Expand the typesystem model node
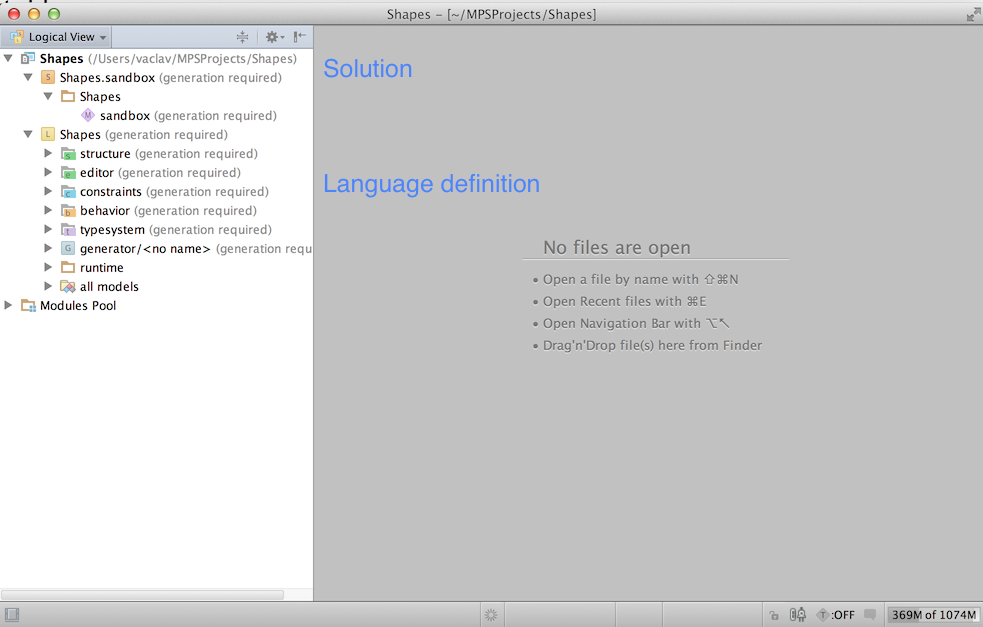983x627 pixels. coord(48,230)
